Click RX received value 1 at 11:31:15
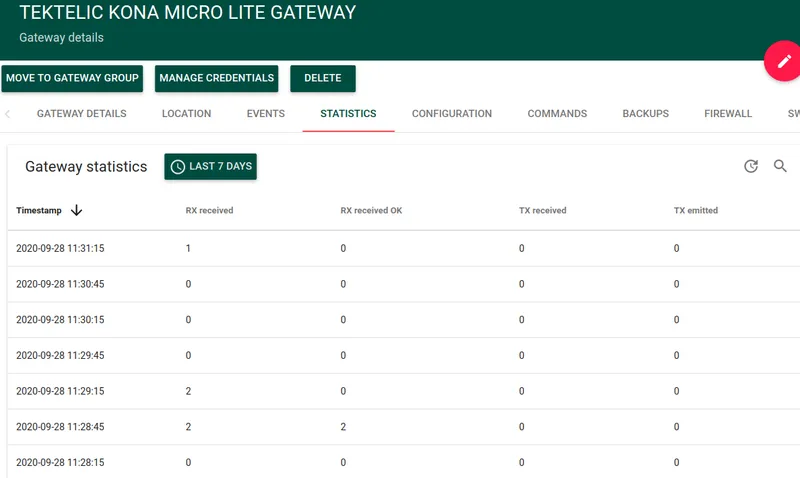The image size is (800, 478). pos(188,248)
